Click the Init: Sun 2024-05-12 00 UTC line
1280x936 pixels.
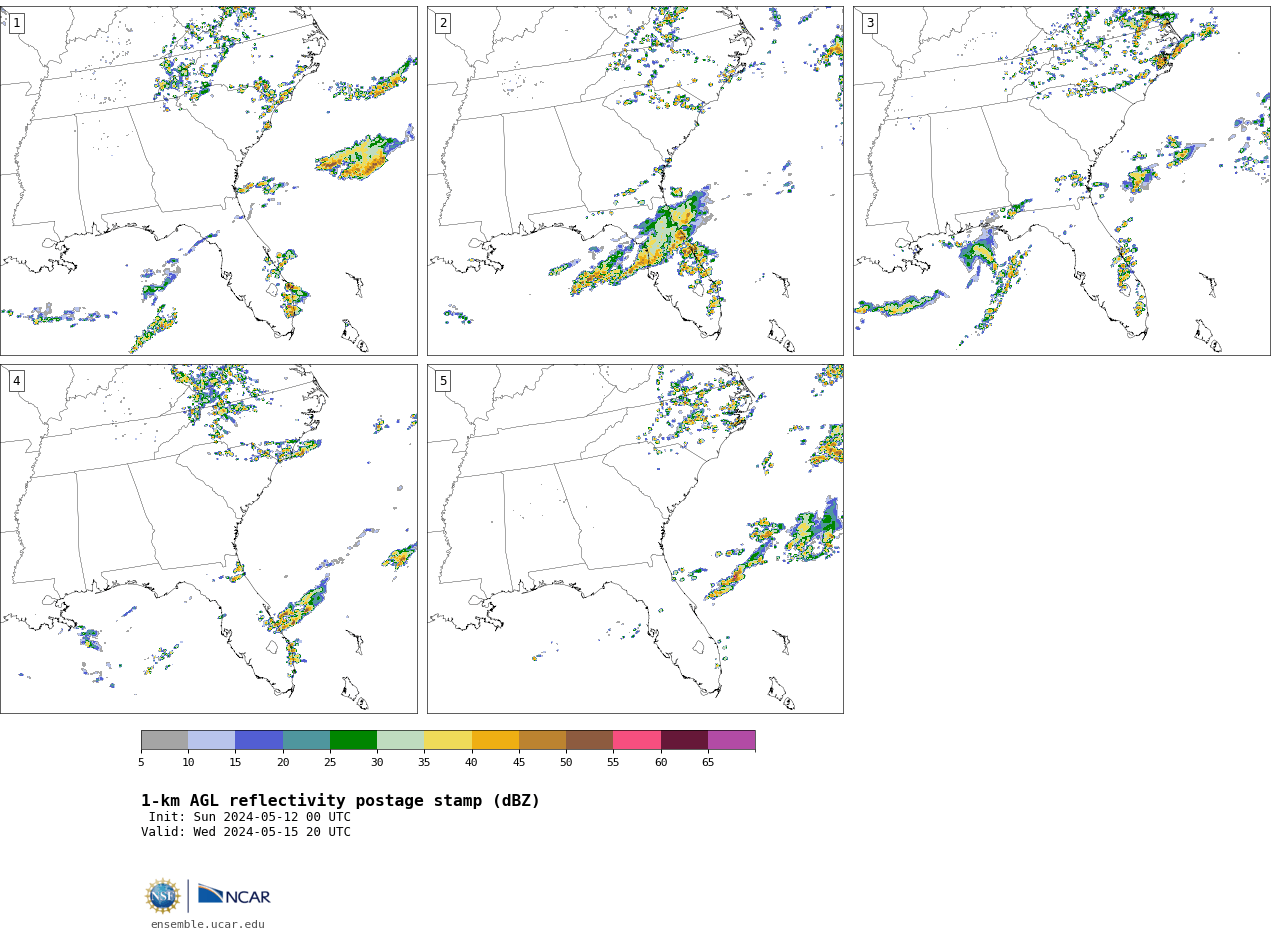[250, 817]
